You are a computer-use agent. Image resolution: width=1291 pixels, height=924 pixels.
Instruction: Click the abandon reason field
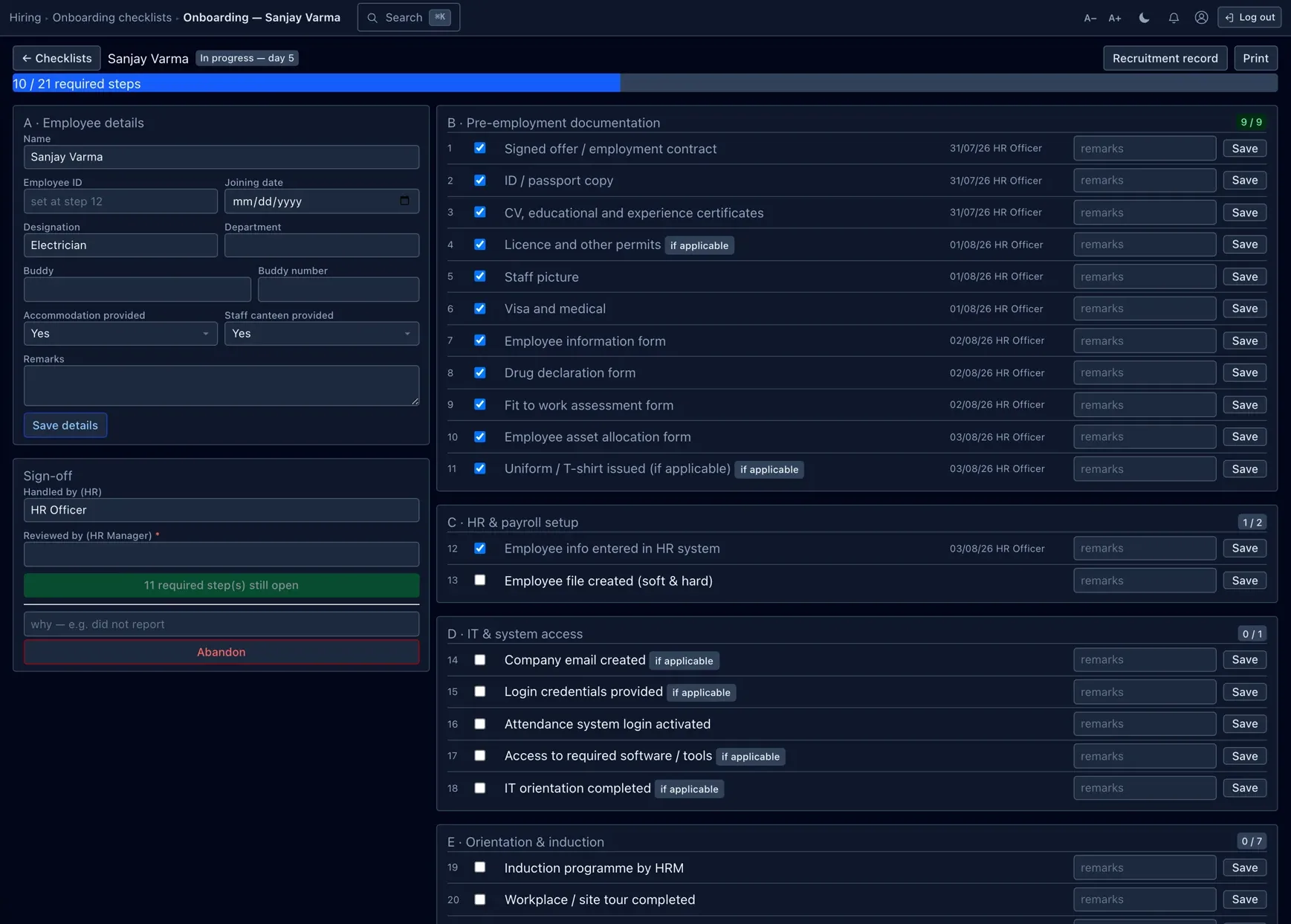coord(221,624)
